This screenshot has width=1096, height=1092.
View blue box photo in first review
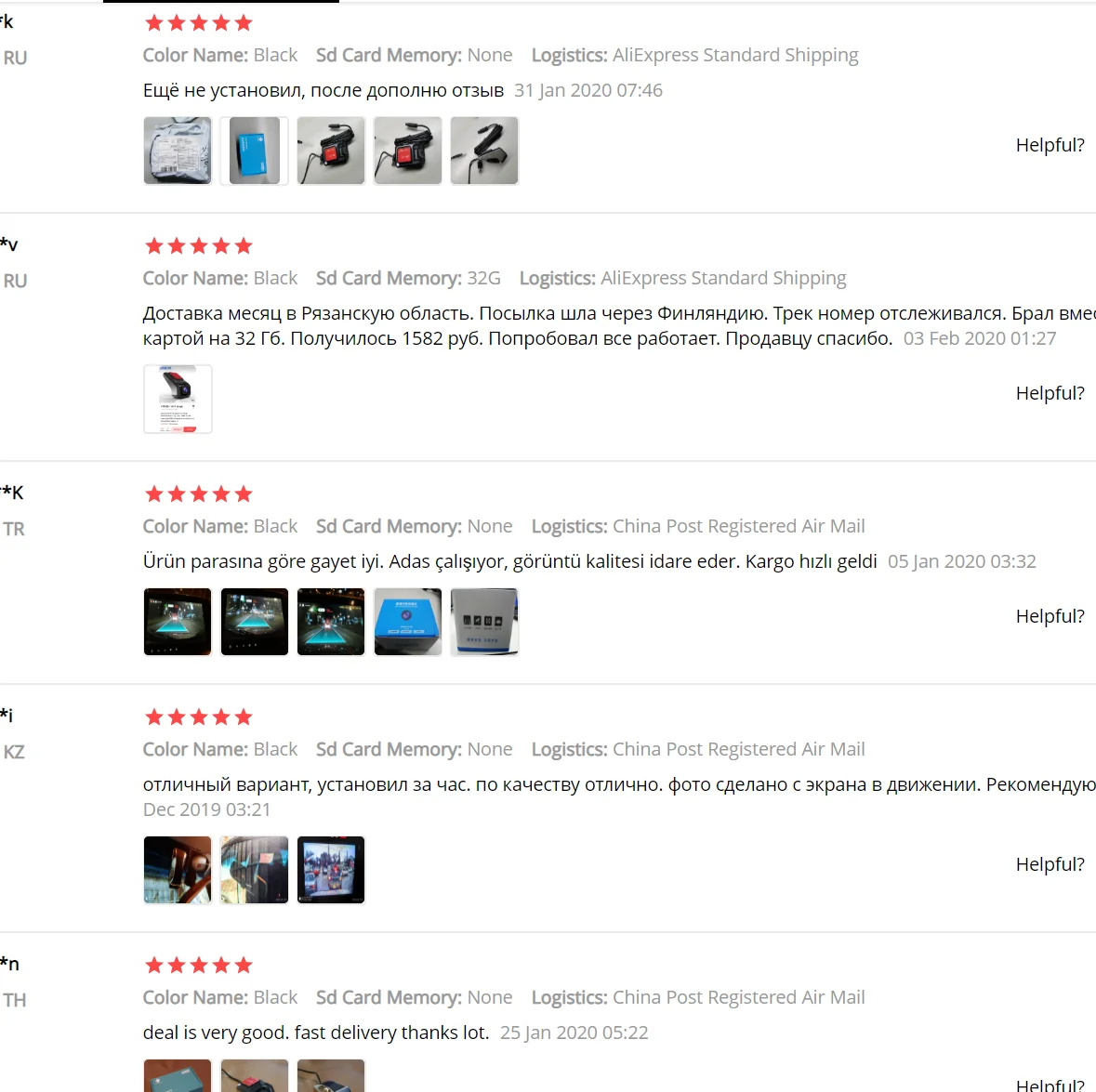[255, 151]
